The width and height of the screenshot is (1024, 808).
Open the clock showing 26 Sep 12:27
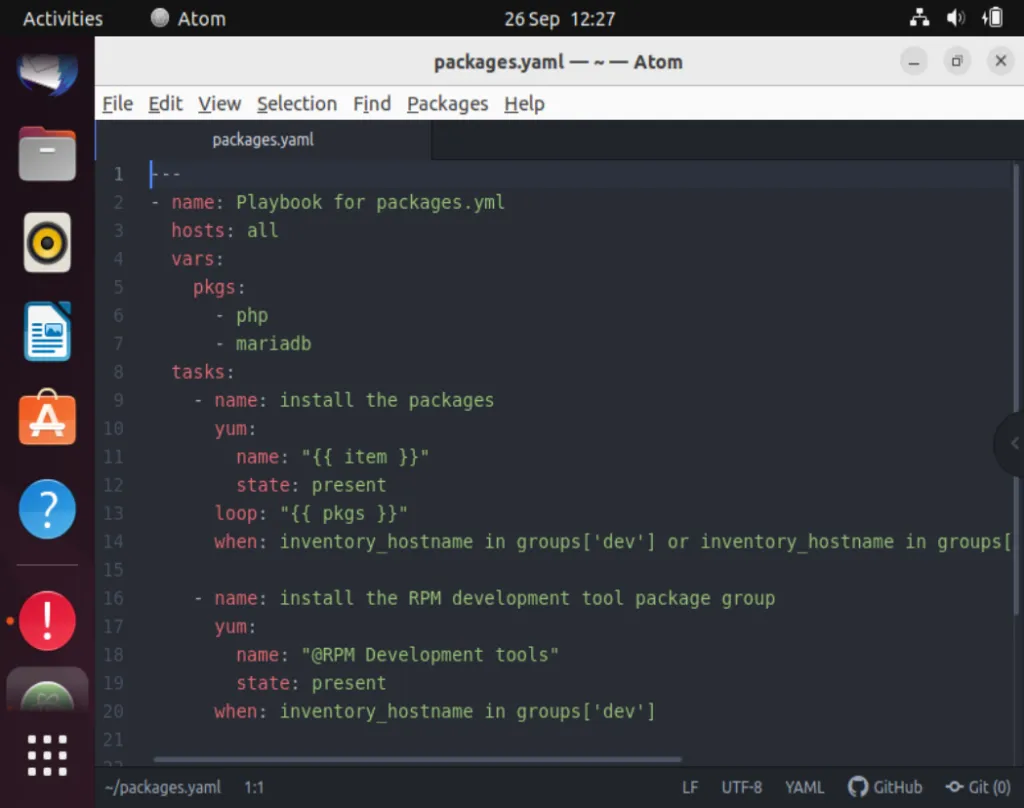559,19
